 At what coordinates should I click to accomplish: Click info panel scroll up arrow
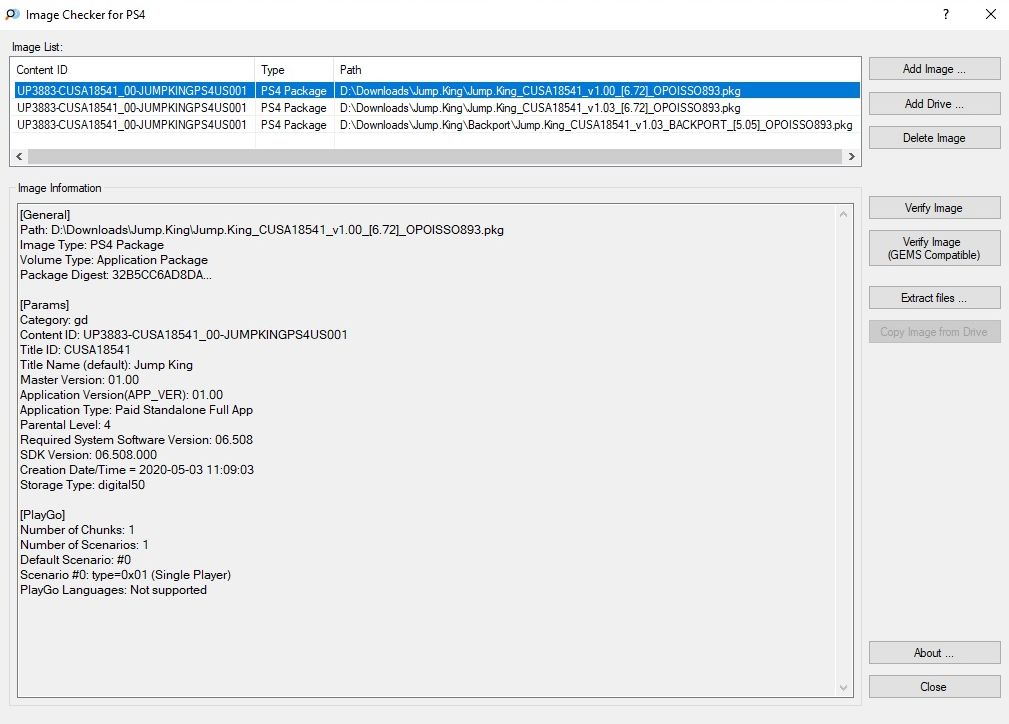[x=844, y=214]
